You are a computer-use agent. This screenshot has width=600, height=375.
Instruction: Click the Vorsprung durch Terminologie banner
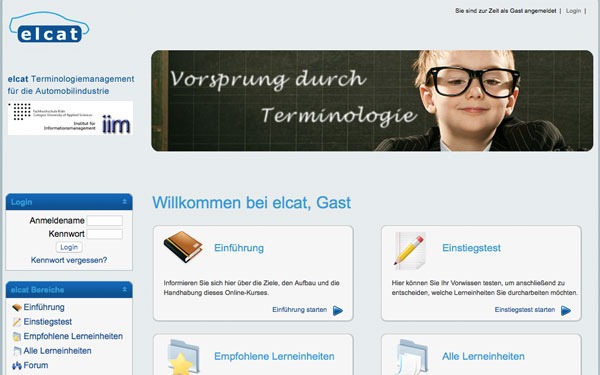pyautogui.click(x=372, y=101)
